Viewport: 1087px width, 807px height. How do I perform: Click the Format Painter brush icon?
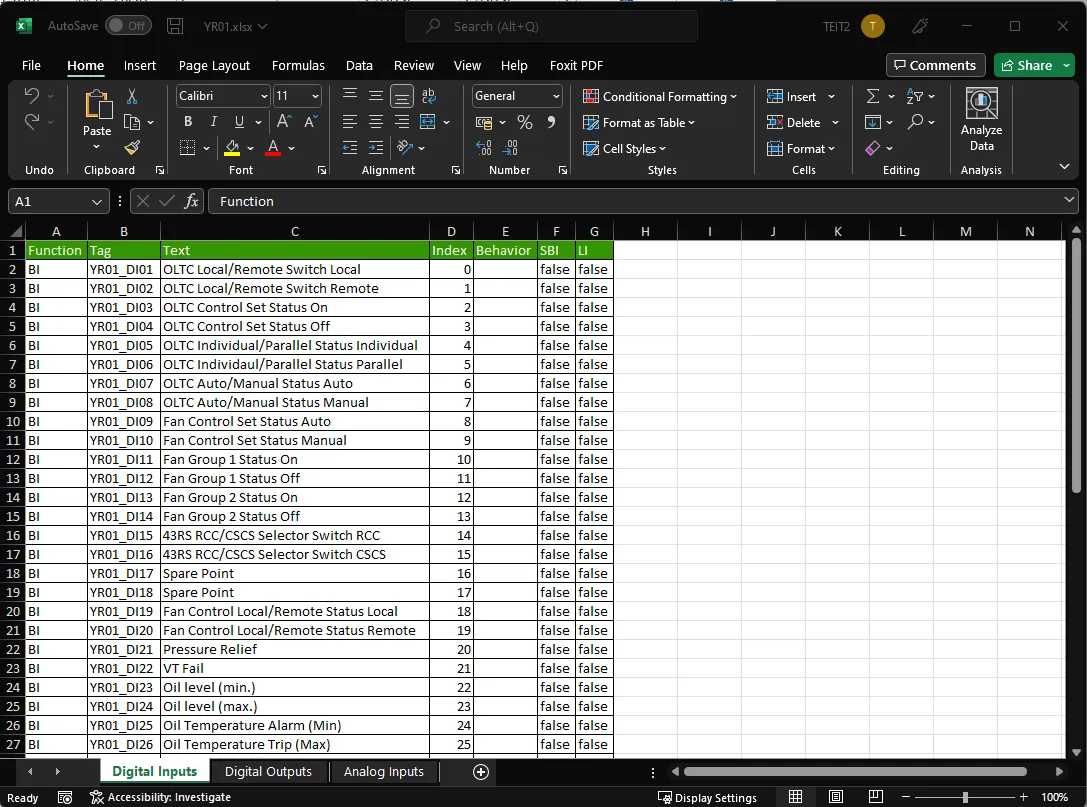[x=132, y=148]
